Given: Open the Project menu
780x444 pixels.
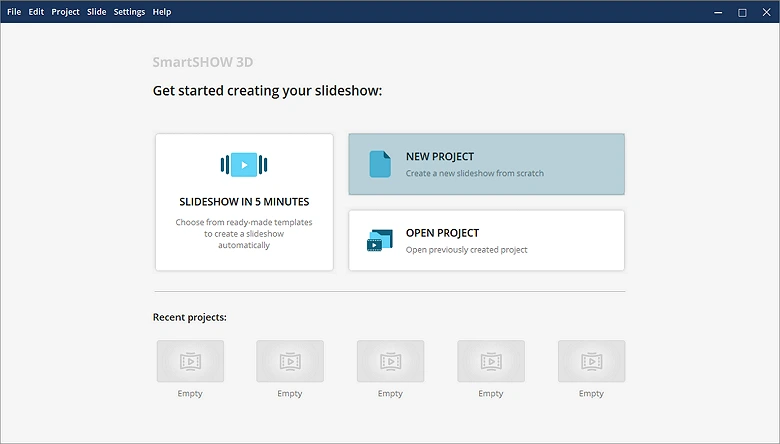Looking at the screenshot, I should coord(65,12).
